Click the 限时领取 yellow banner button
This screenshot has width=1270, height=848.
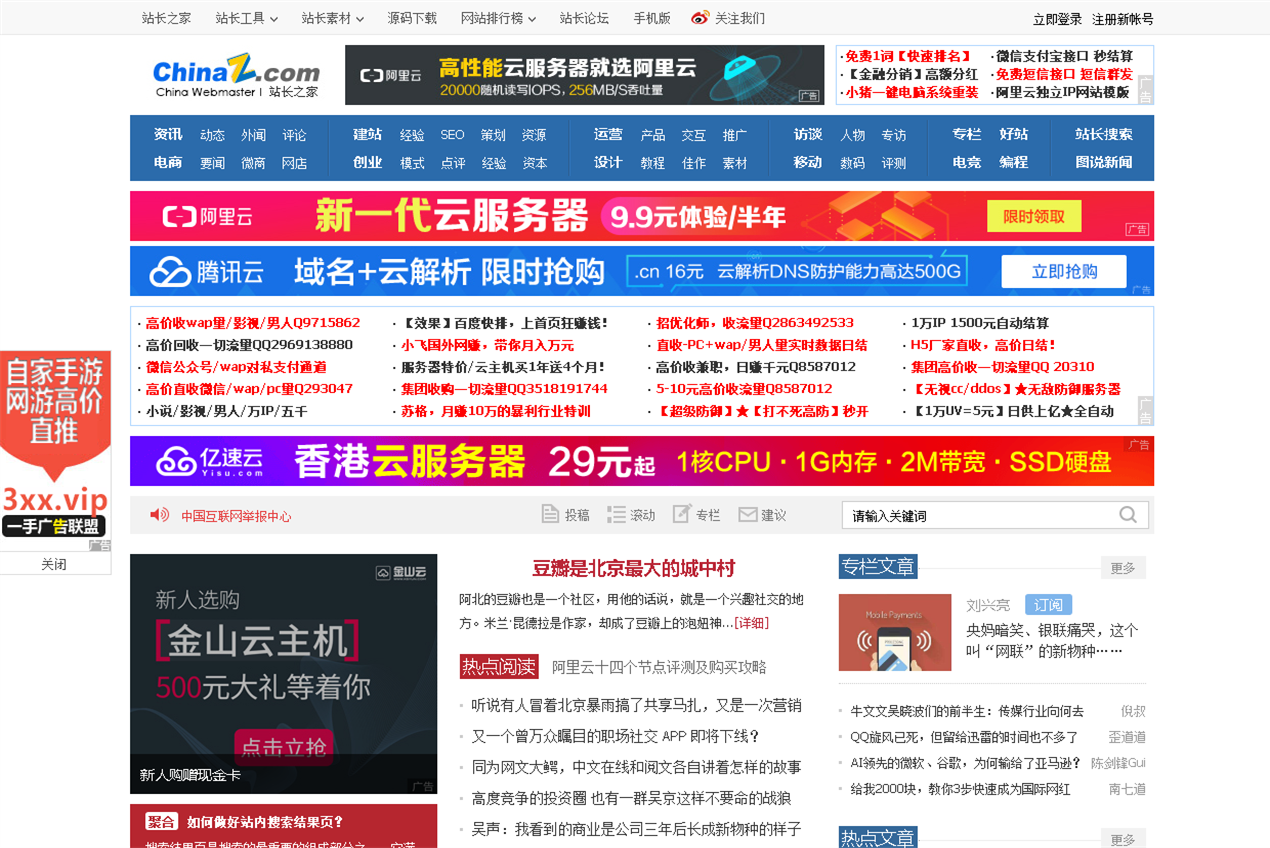(x=1034, y=216)
